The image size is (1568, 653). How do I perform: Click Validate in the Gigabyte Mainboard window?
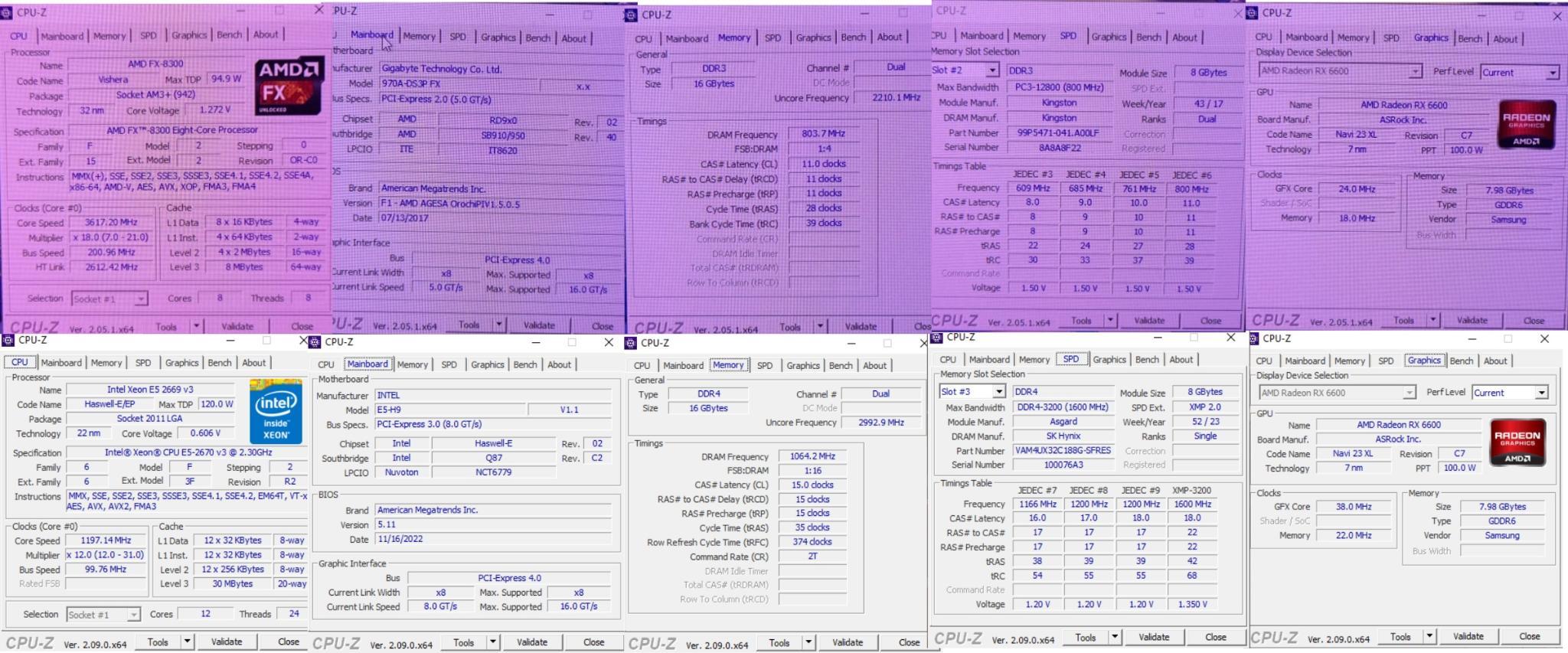[x=540, y=325]
